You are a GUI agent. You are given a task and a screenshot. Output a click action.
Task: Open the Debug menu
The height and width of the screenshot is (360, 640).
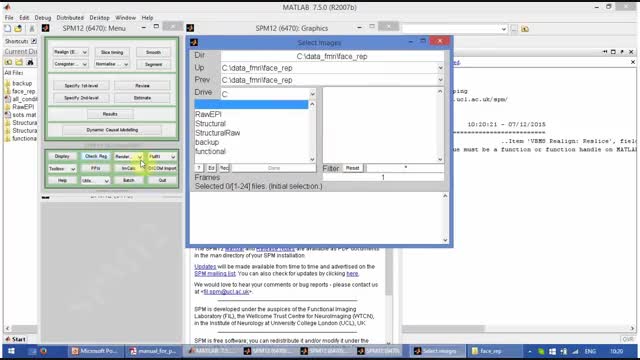pyautogui.click(x=42, y=18)
